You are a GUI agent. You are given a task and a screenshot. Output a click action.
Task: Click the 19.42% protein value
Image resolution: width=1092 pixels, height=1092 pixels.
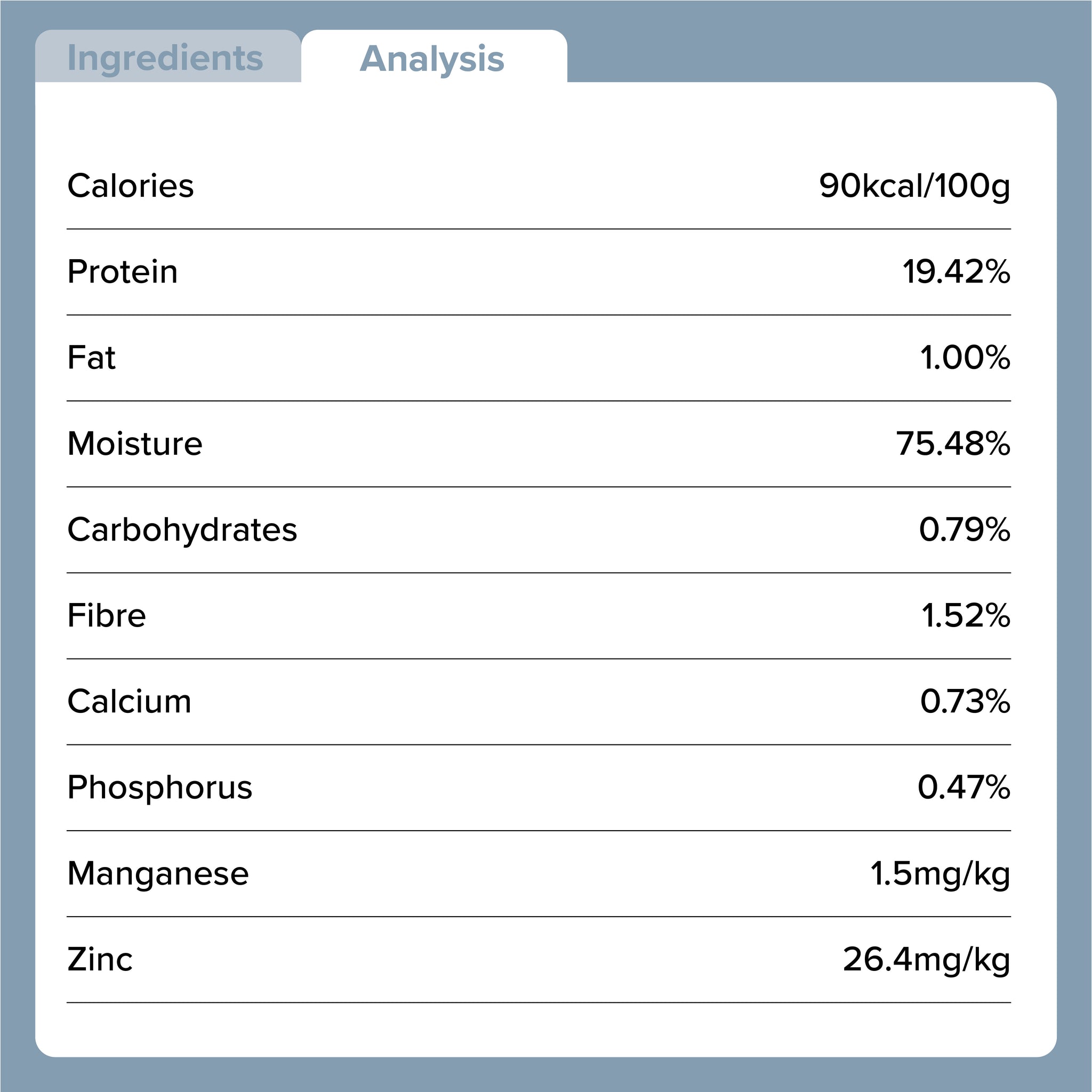957,272
